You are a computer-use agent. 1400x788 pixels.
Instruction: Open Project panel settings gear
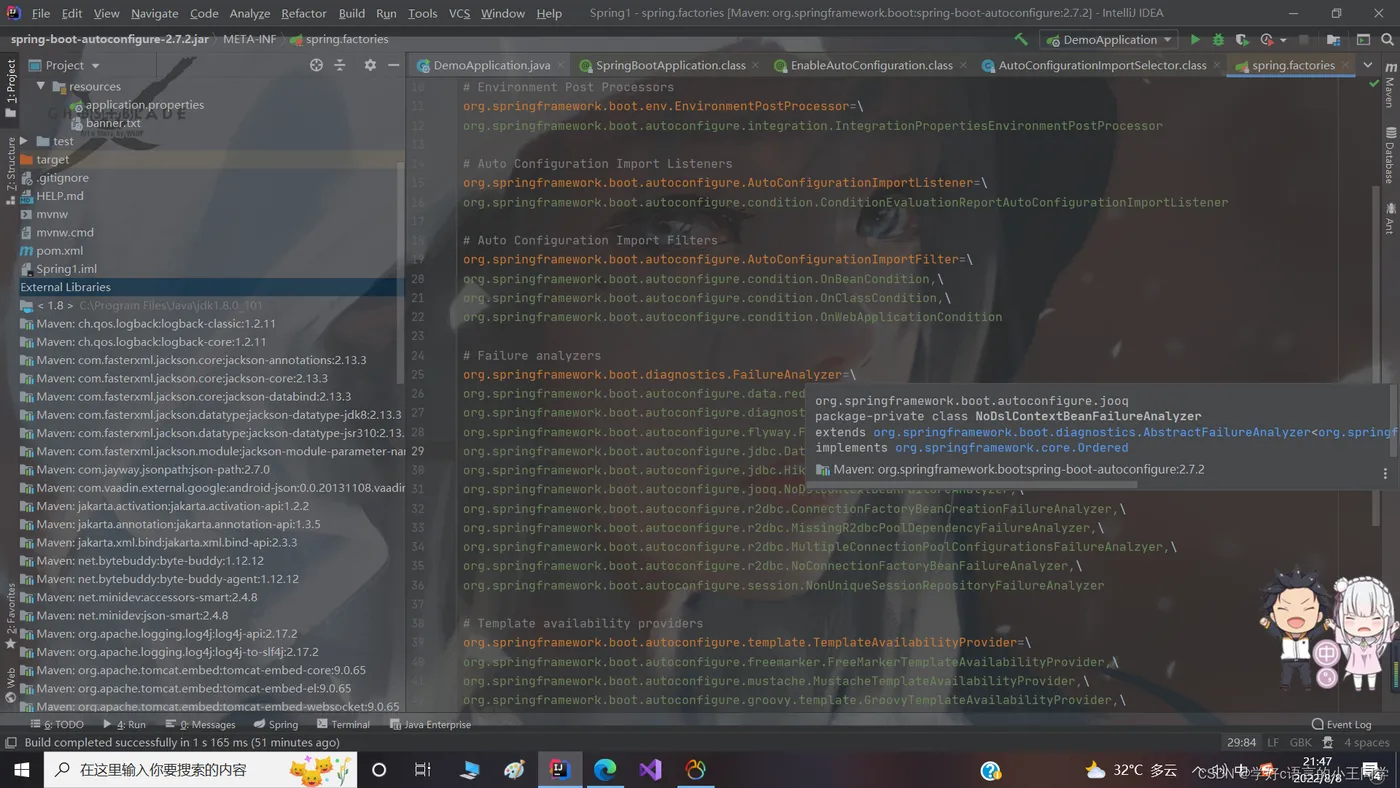tap(370, 65)
